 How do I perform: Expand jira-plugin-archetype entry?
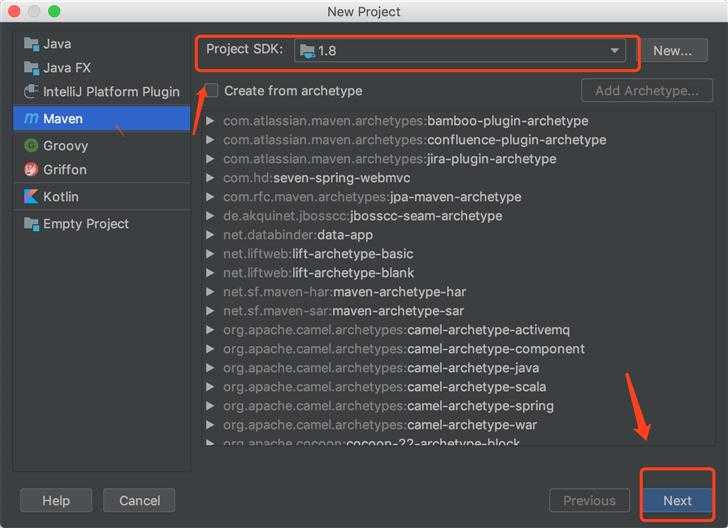[x=210, y=159]
